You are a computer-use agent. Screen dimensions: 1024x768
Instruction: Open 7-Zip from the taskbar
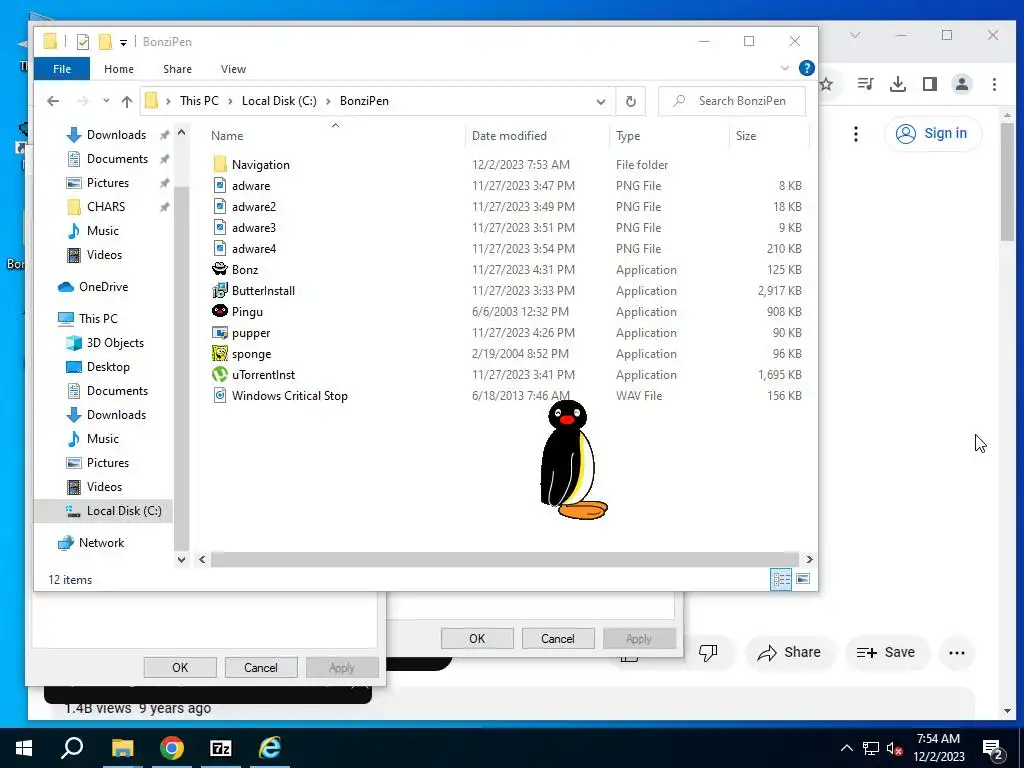pyautogui.click(x=221, y=748)
